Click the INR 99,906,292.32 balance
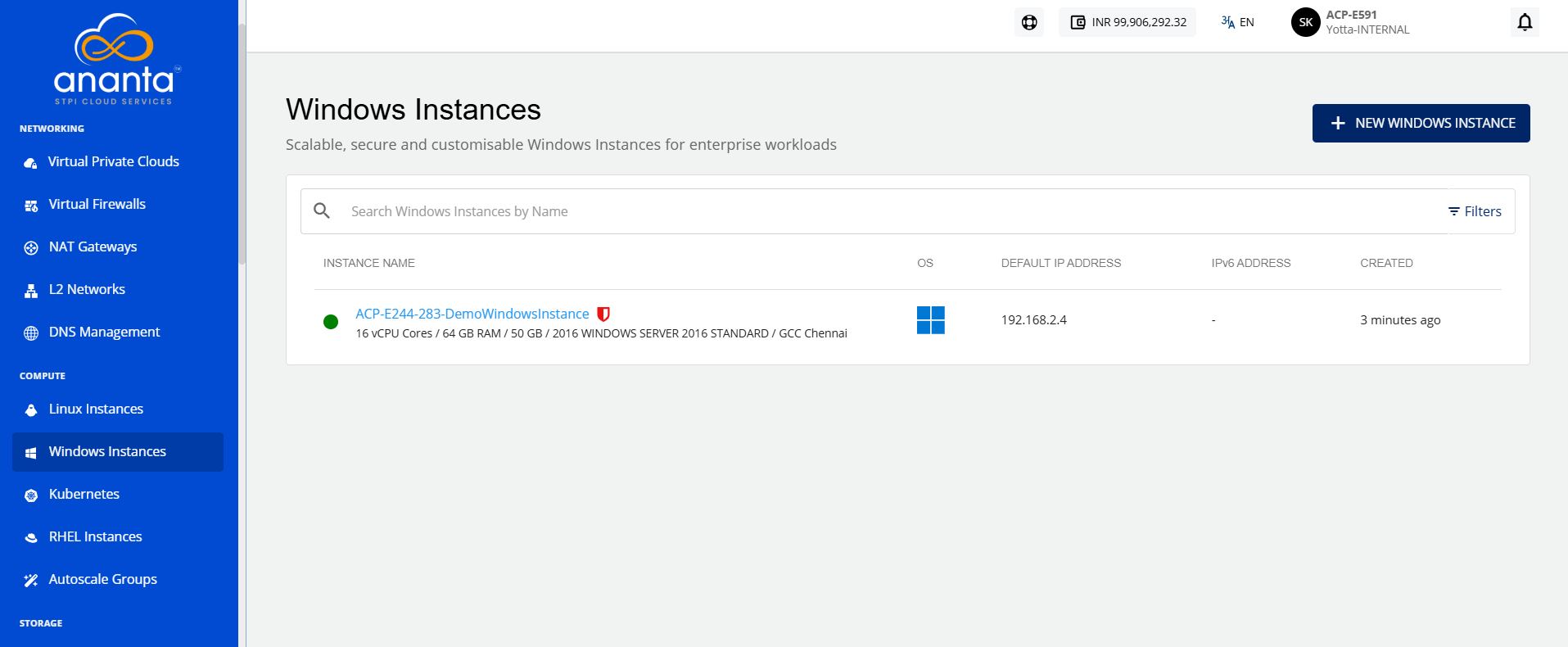This screenshot has width=1568, height=647. 1127,22
